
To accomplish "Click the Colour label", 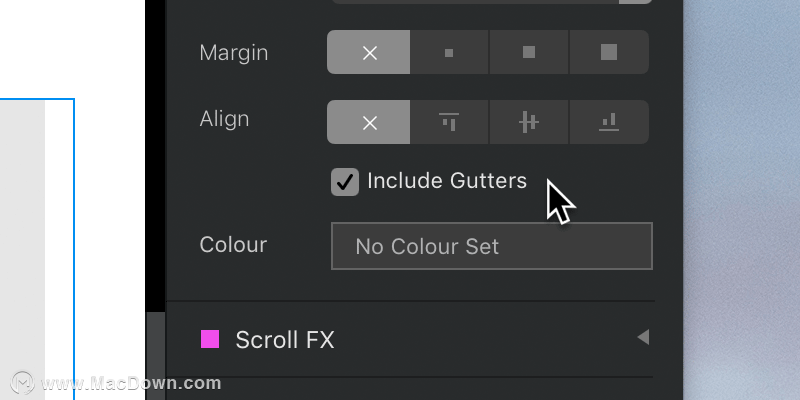I will coord(233,245).
